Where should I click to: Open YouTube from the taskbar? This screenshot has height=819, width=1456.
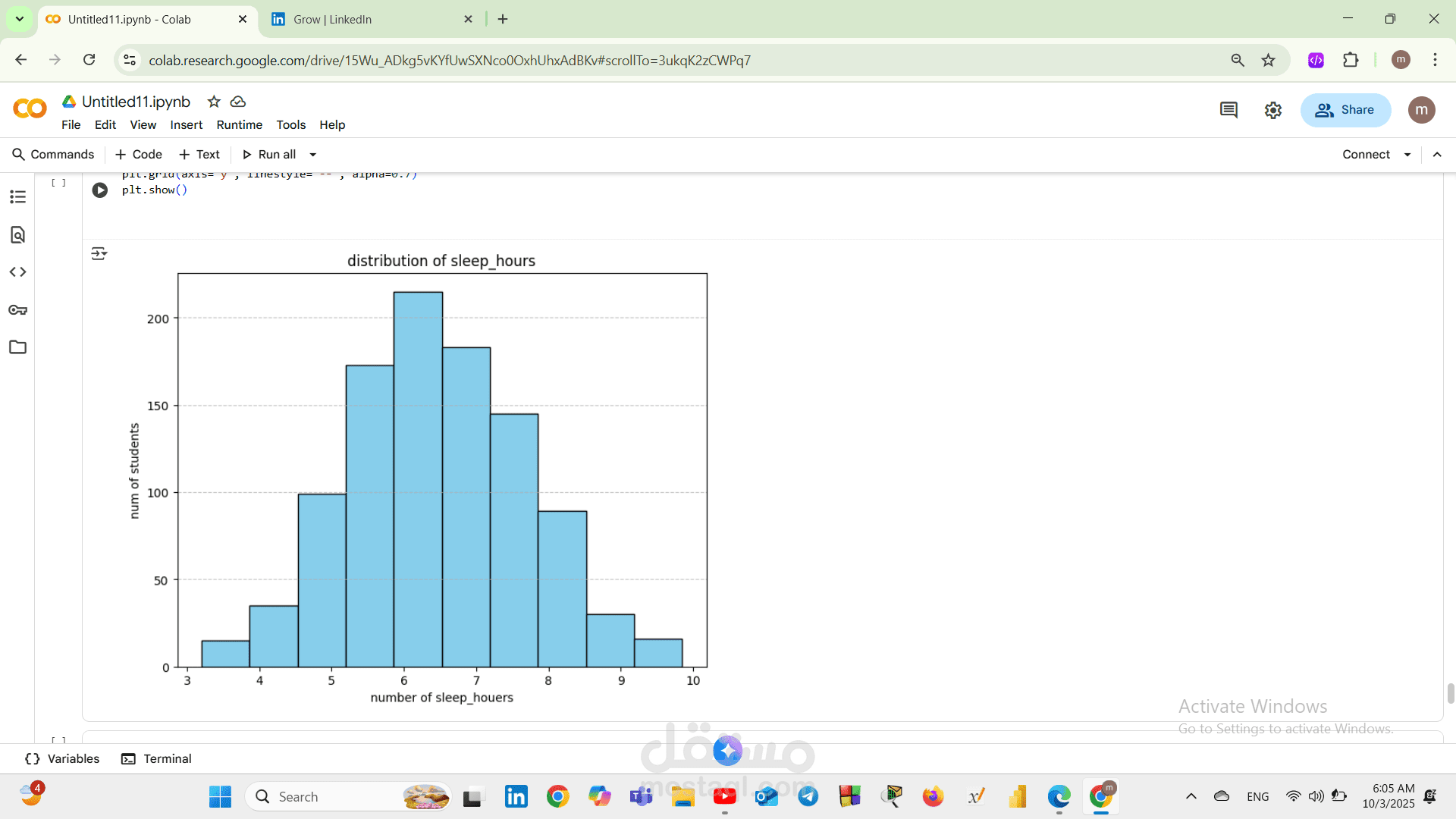click(x=725, y=796)
